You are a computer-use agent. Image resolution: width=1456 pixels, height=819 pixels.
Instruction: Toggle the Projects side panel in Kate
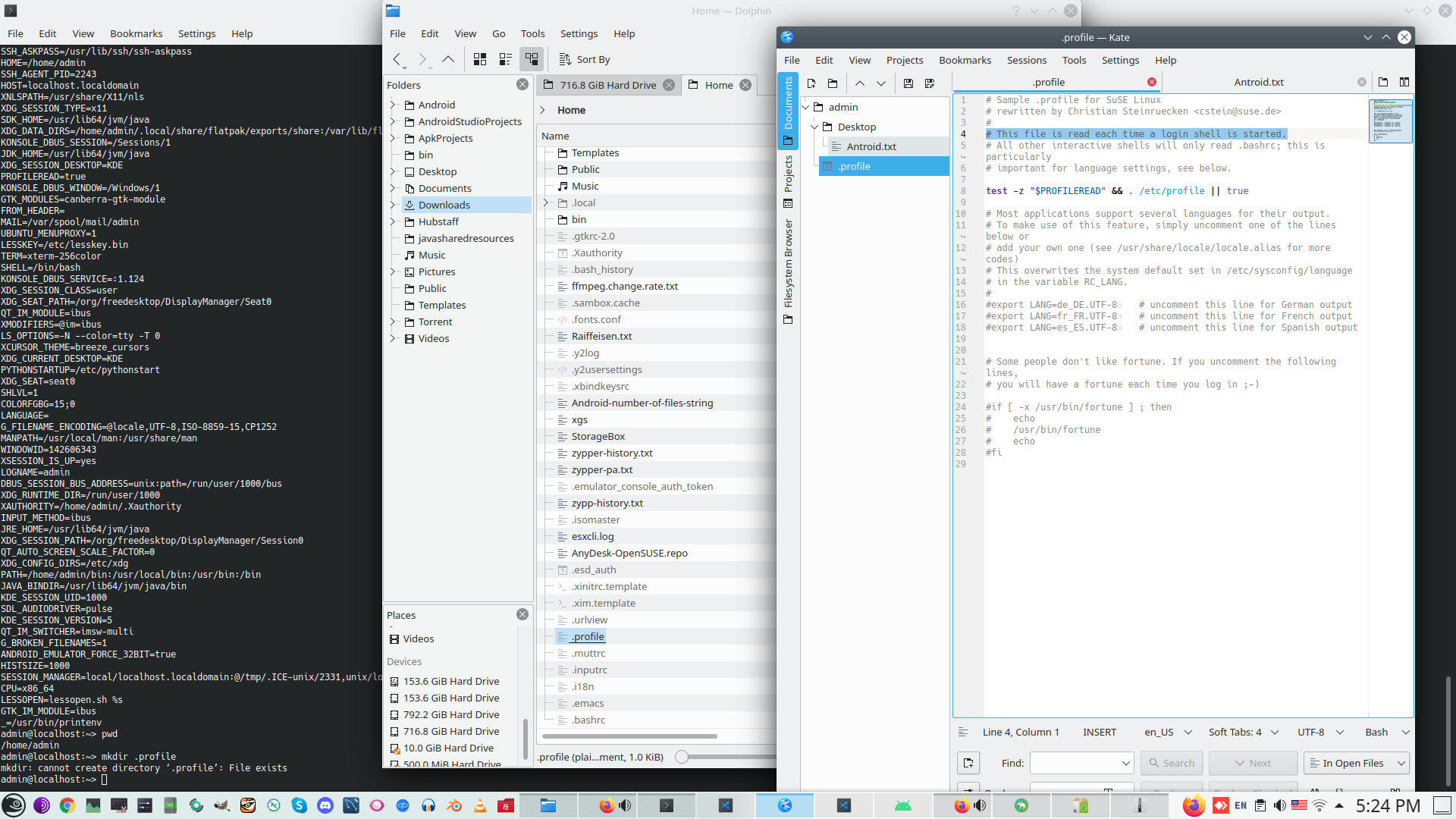[x=788, y=180]
